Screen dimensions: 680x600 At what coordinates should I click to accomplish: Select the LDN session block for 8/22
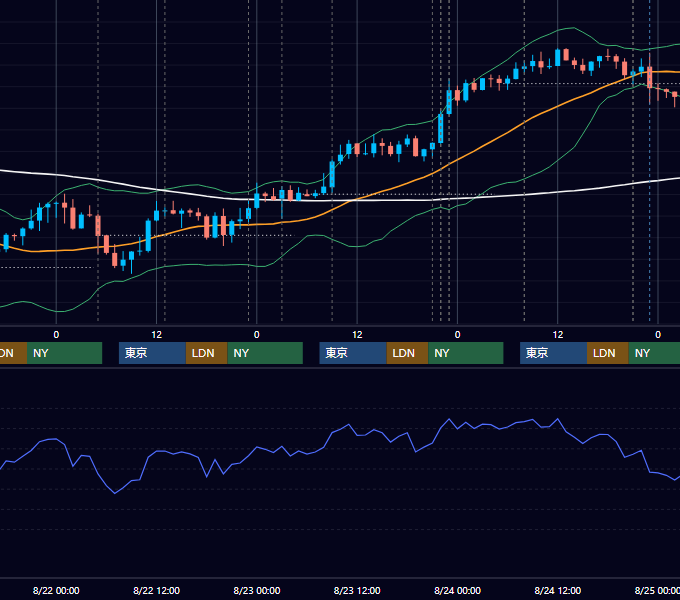click(206, 353)
